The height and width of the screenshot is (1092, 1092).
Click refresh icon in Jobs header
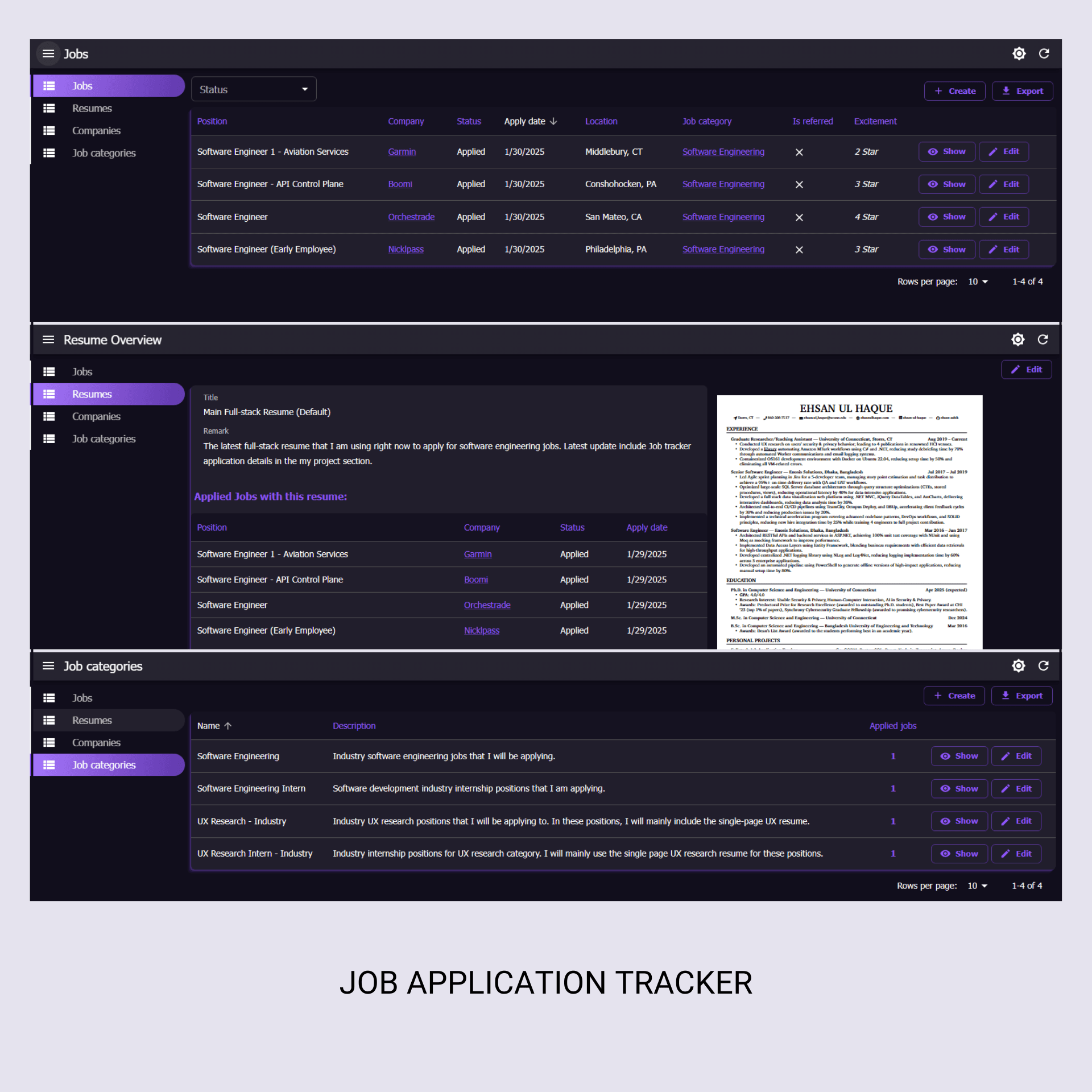[1044, 53]
